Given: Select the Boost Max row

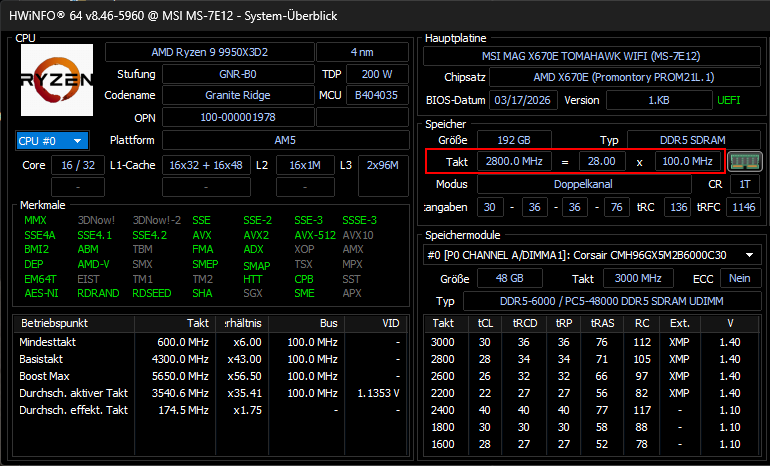Looking at the screenshot, I should (x=210, y=376).
